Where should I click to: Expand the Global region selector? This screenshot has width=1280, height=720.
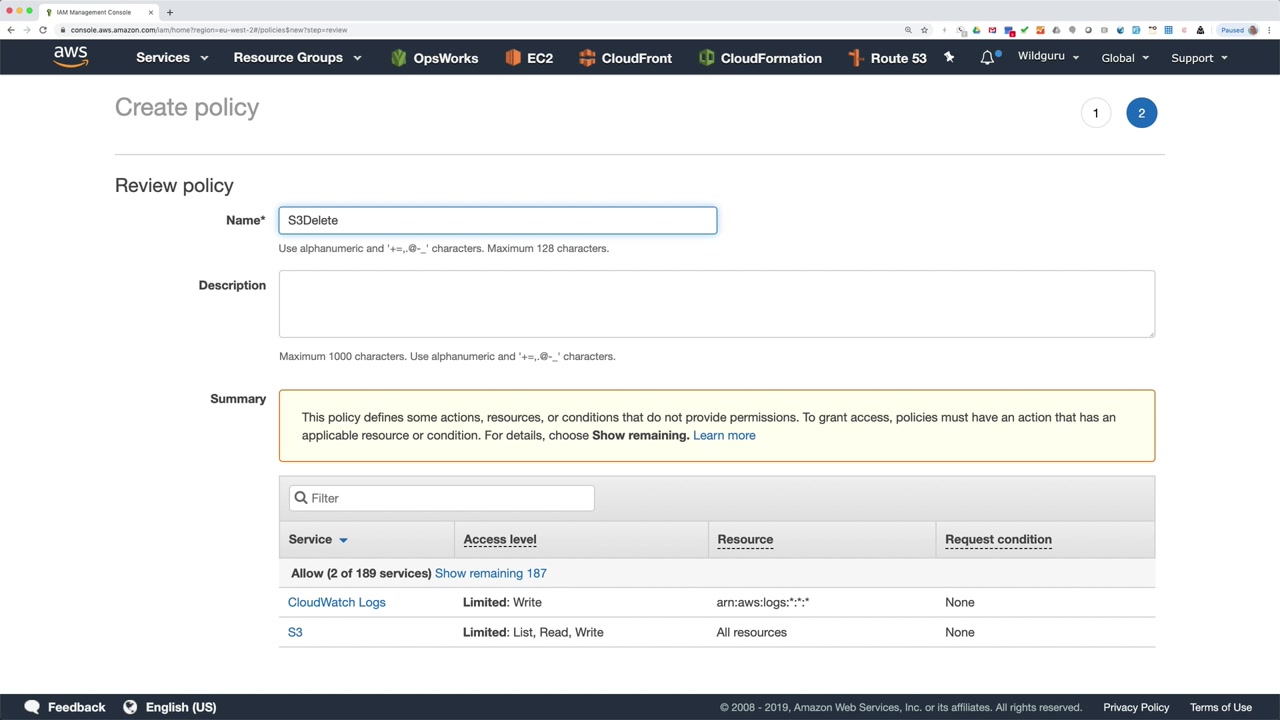[x=1125, y=58]
